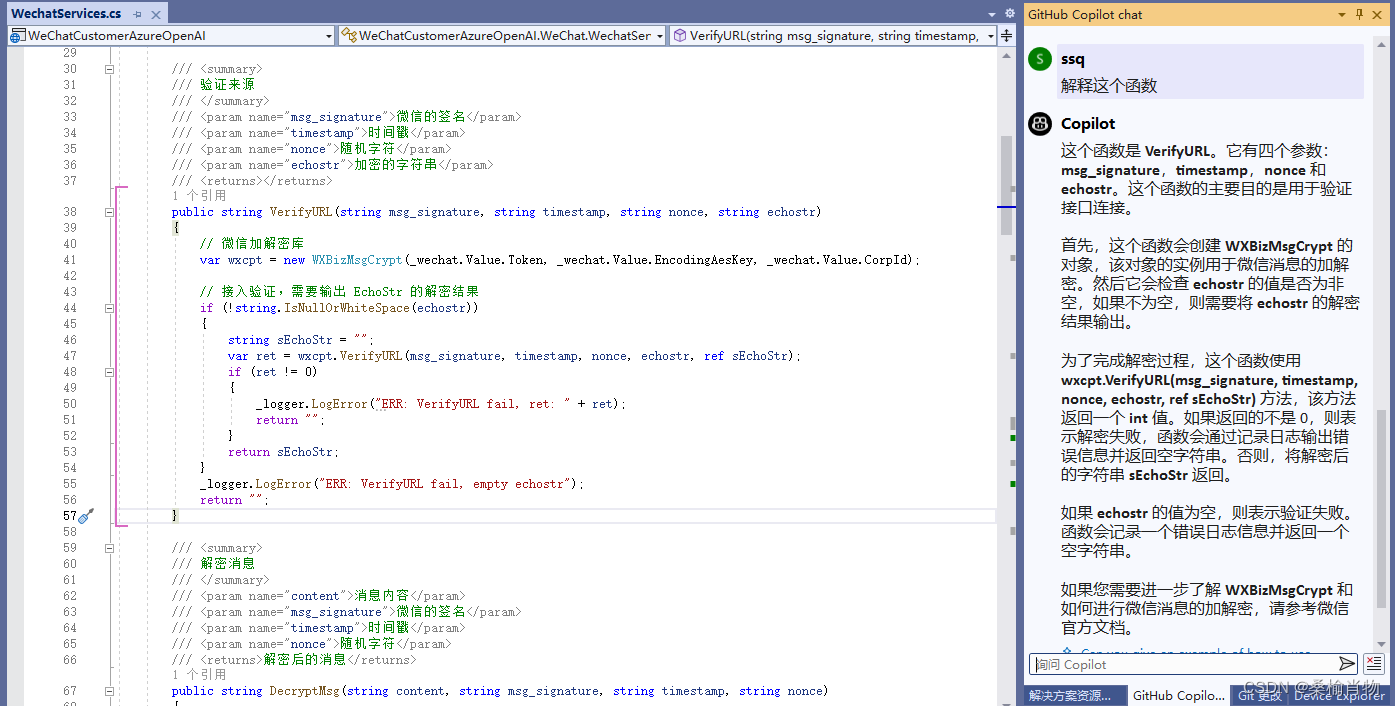Click line number 41 in the gutter
Viewport: 1395px width, 706px height.
(69, 260)
